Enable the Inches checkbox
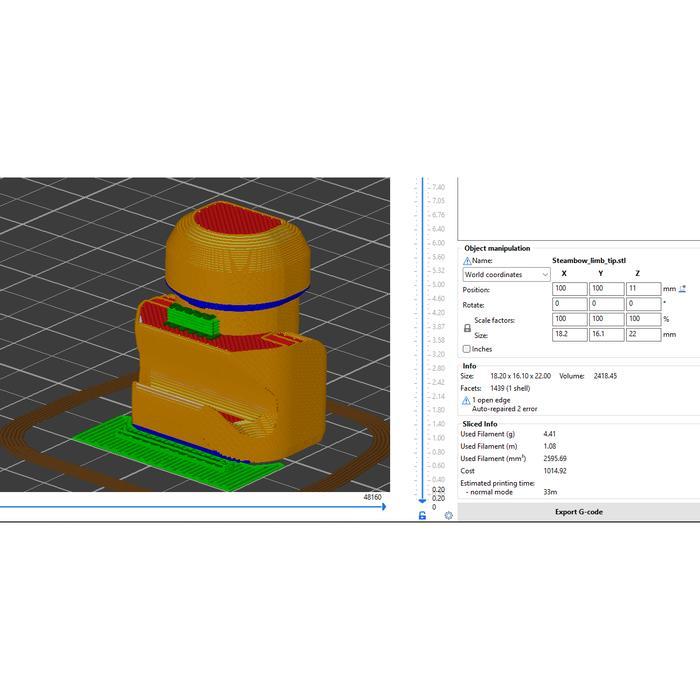This screenshot has height=700, width=700. point(467,349)
